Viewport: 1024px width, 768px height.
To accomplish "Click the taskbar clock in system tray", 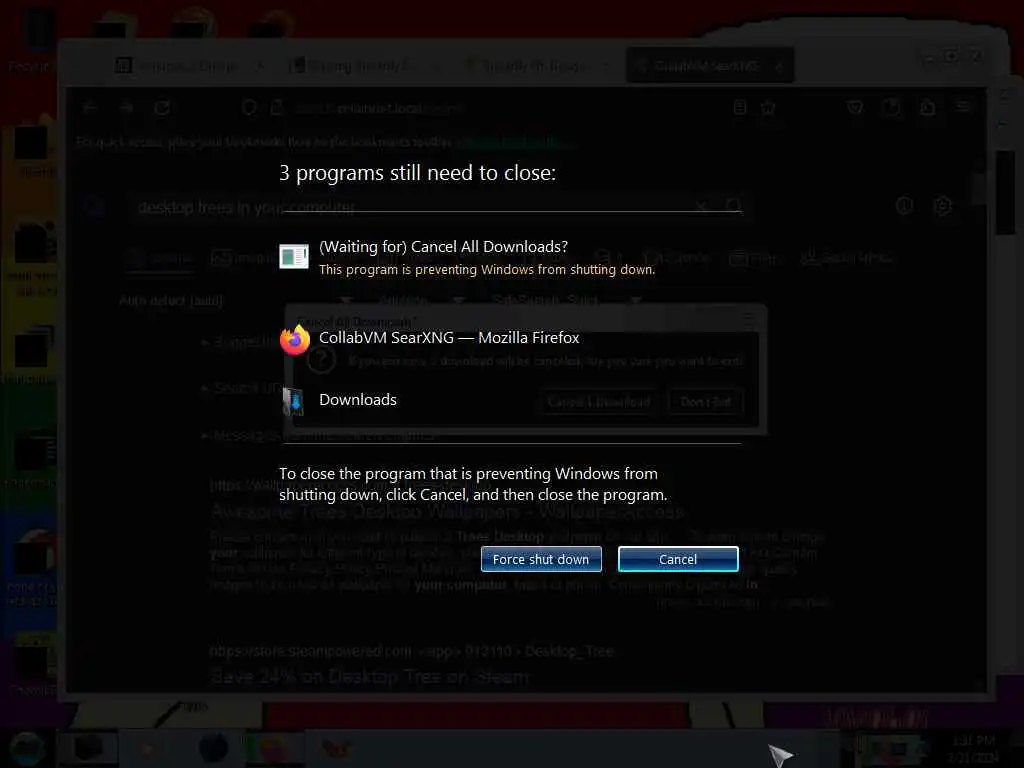I will [973, 748].
